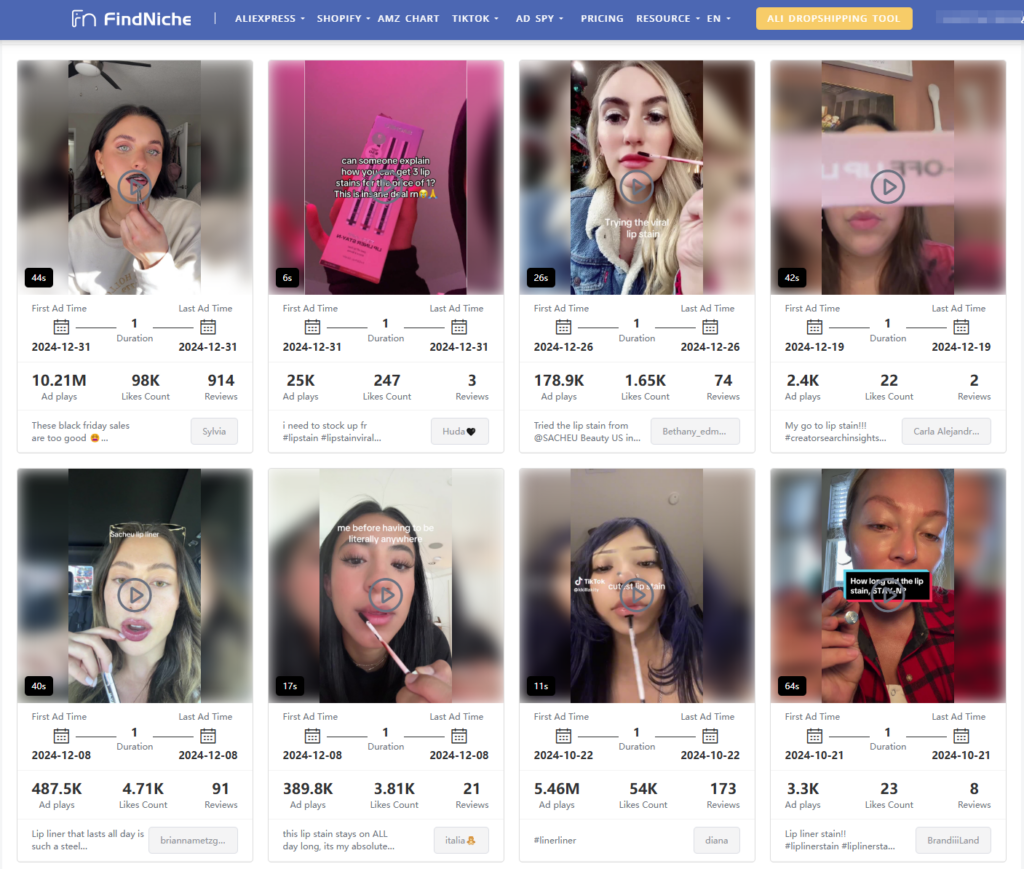1024x869 pixels.
Task: Open the TIKTOK dropdown menu
Action: [x=475, y=19]
